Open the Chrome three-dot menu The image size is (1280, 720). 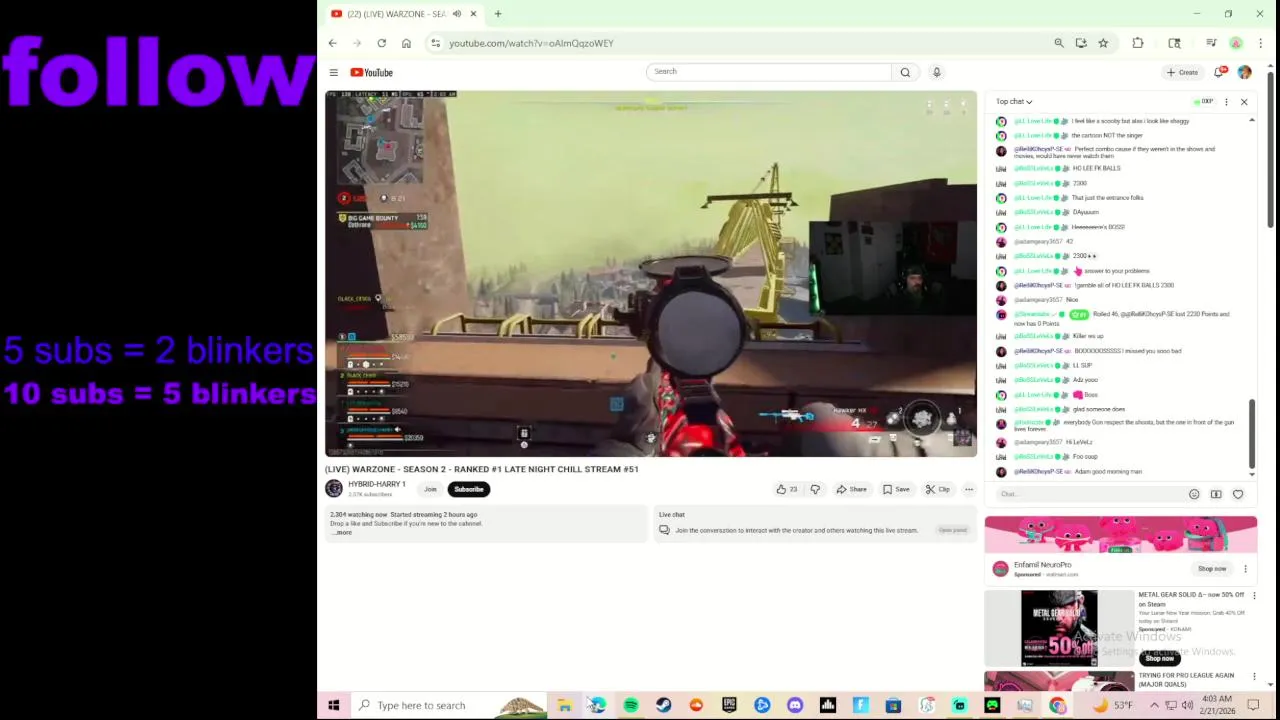tap(1260, 43)
